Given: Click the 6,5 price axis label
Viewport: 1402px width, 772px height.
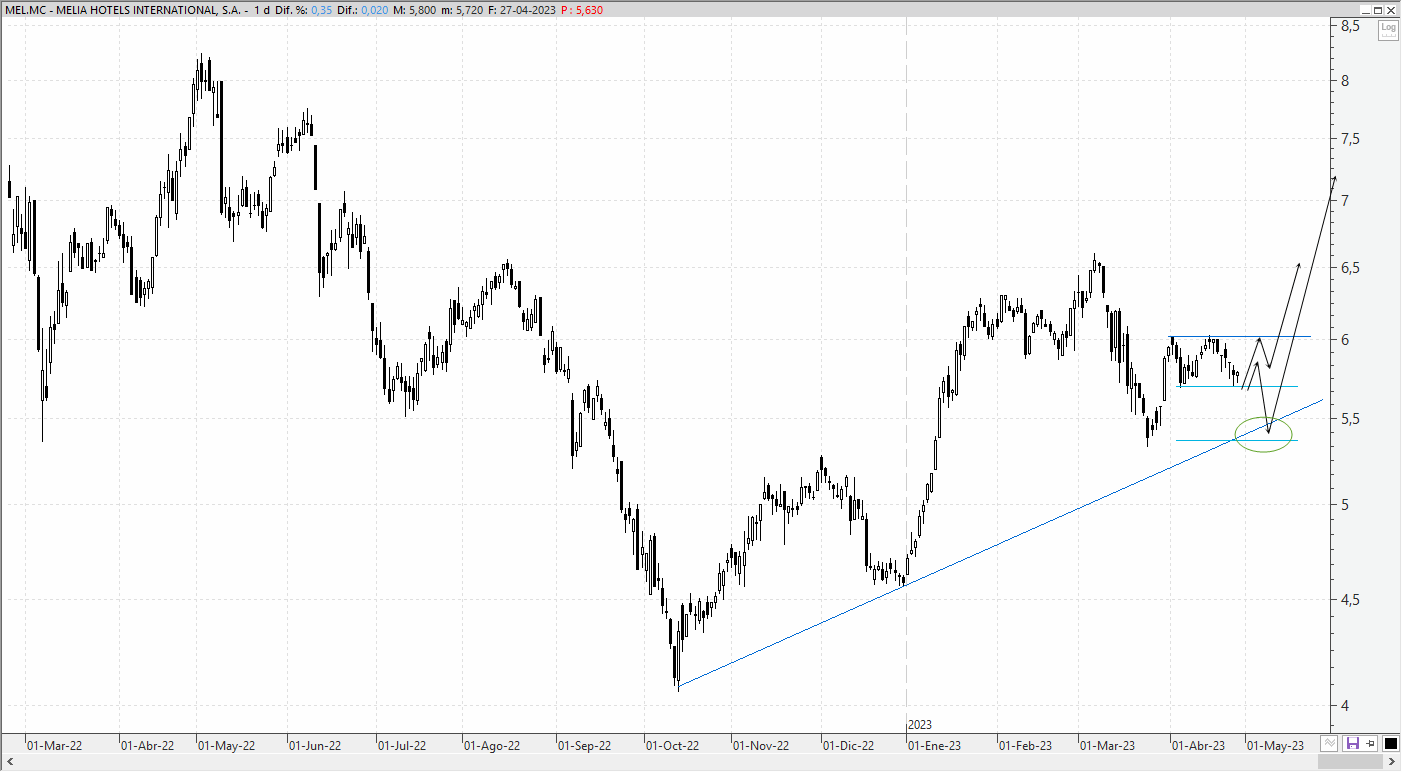Looking at the screenshot, I should pyautogui.click(x=1350, y=267).
